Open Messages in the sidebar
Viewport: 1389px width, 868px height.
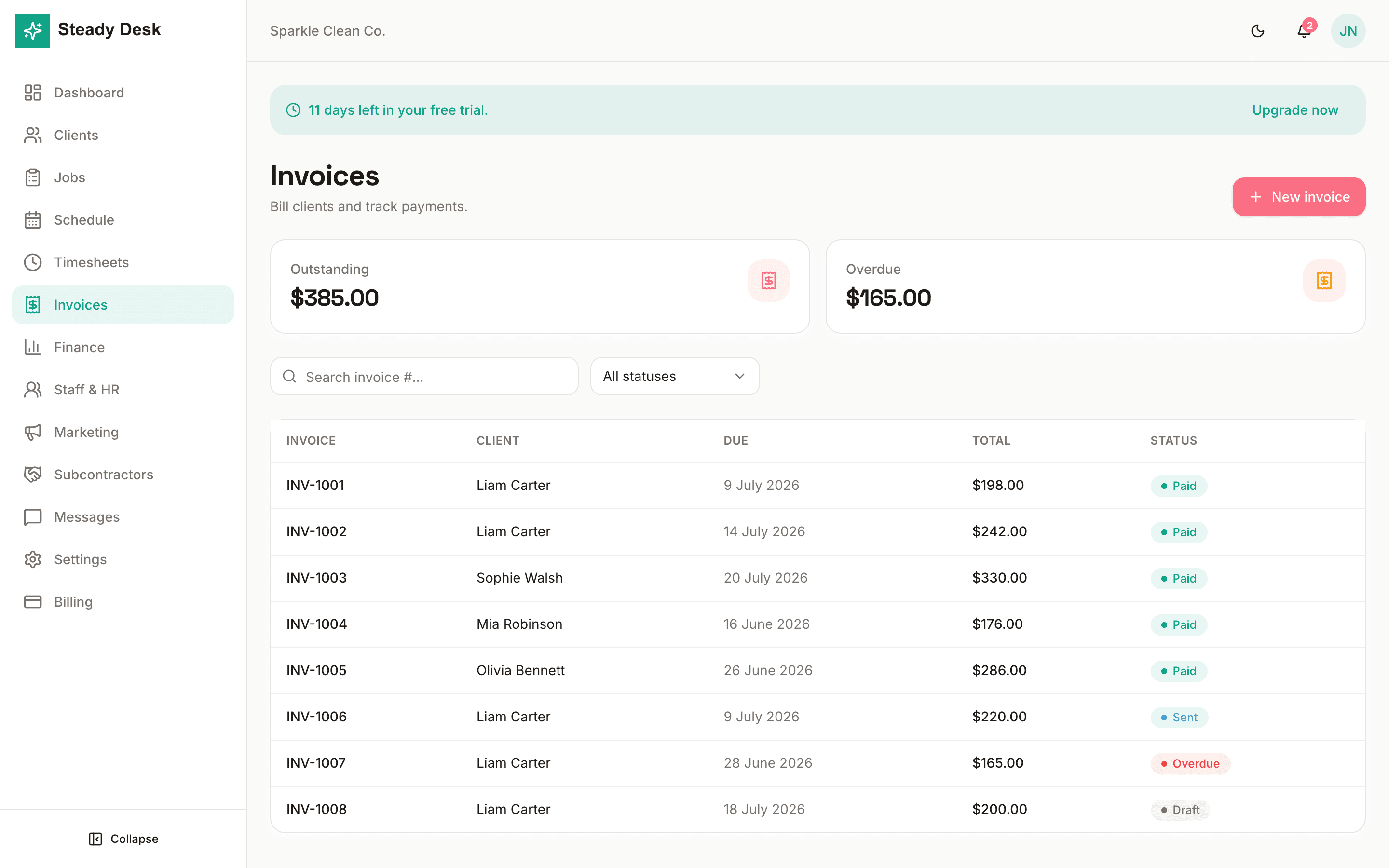(x=123, y=517)
